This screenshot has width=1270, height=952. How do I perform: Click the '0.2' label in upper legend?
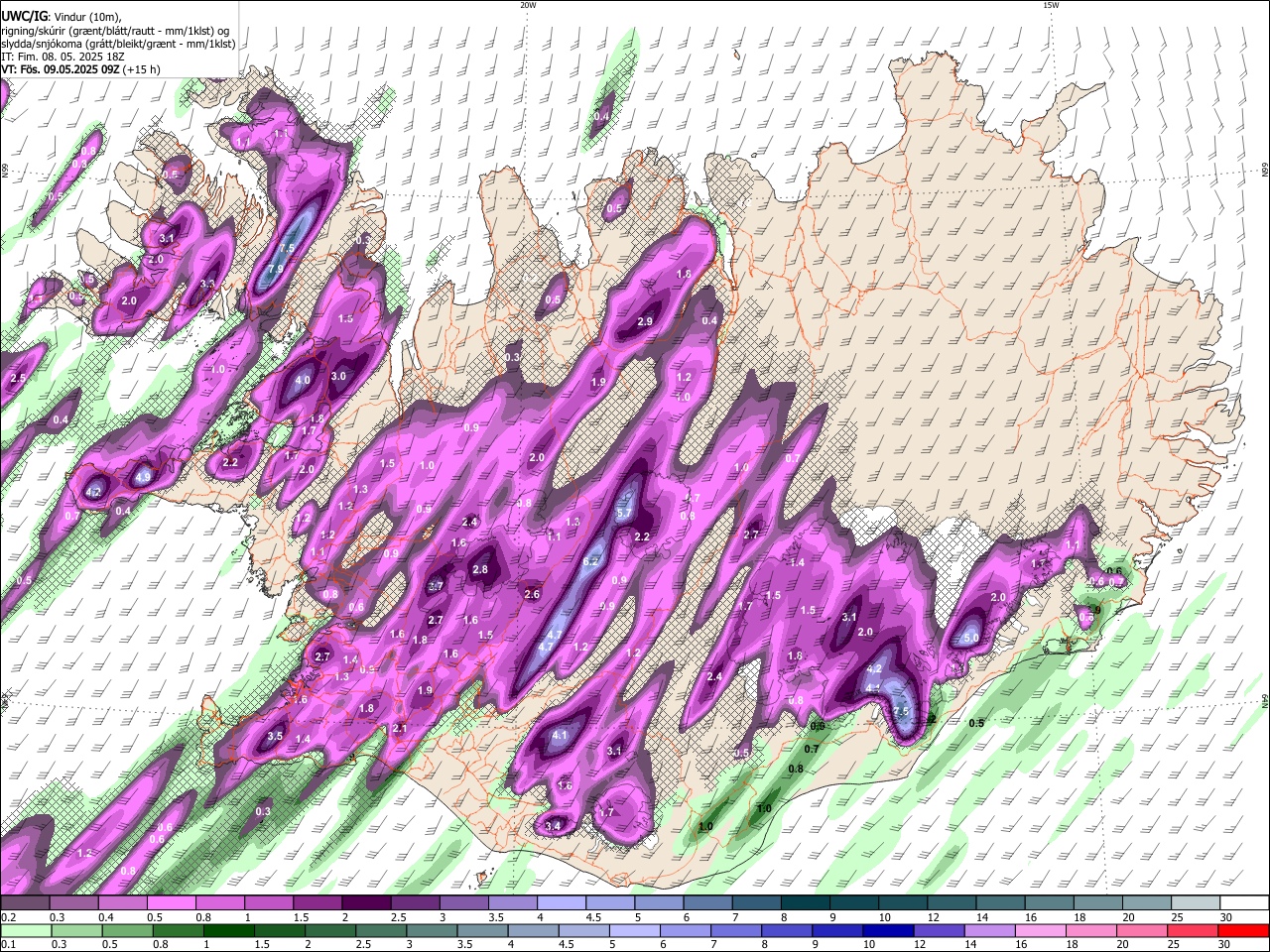[x=7, y=917]
